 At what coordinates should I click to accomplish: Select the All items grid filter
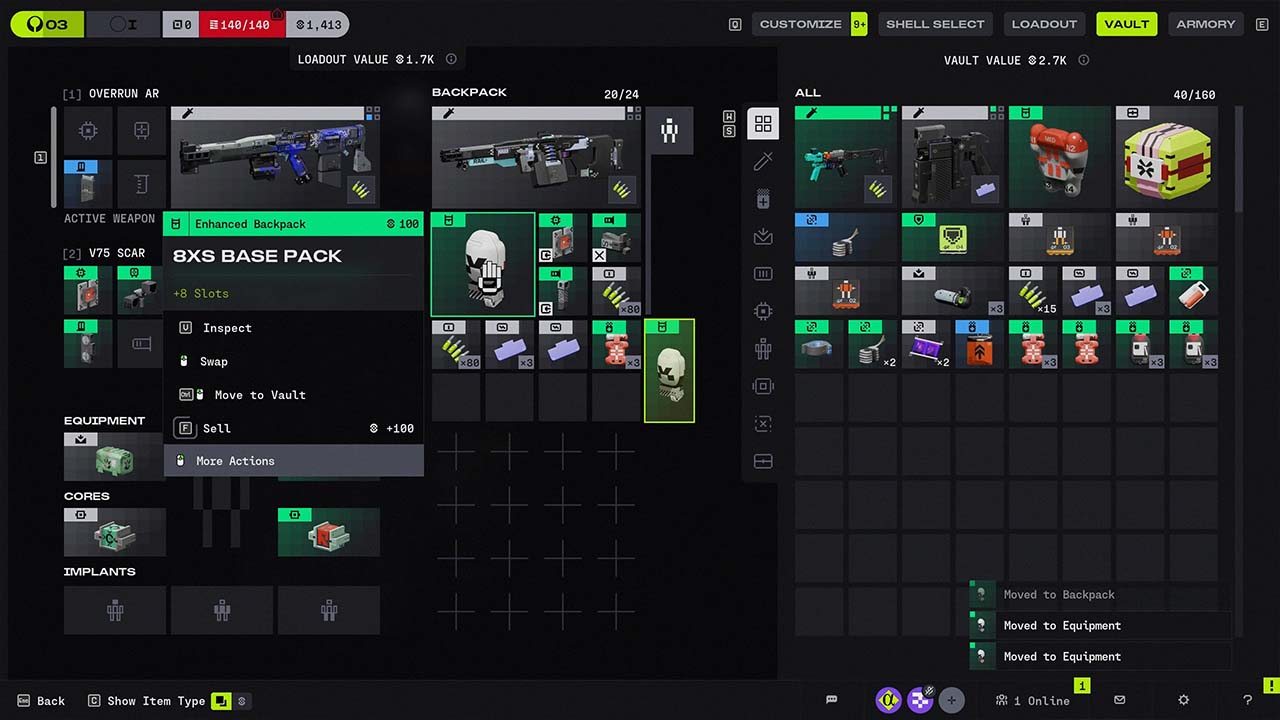(763, 124)
